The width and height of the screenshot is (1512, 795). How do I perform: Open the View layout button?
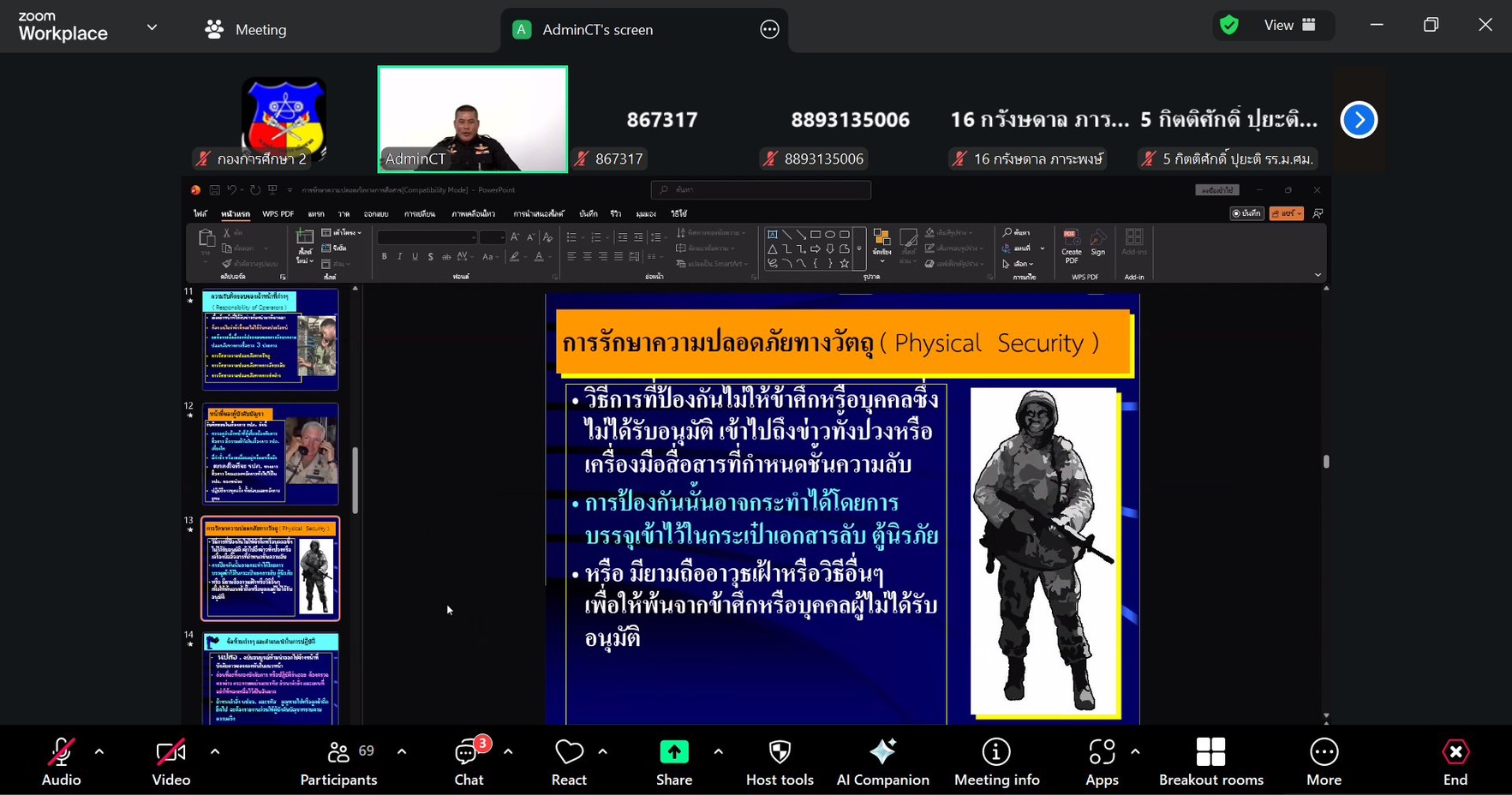tap(1289, 26)
